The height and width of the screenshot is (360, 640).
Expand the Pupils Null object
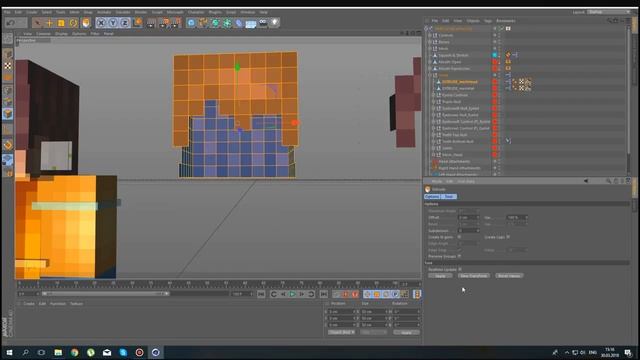[x=433, y=102]
